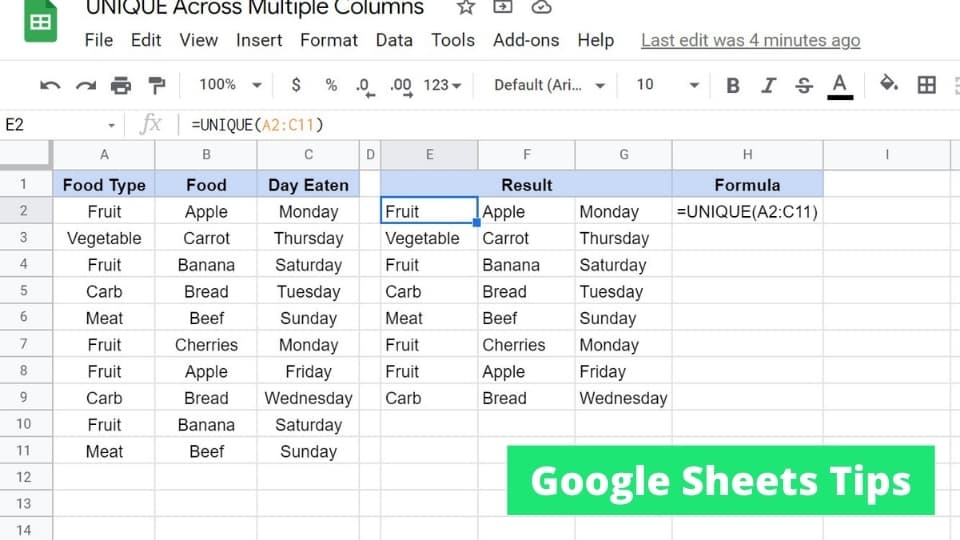
Task: Expand the Default (Ari... font dropdown
Action: click(x=549, y=85)
